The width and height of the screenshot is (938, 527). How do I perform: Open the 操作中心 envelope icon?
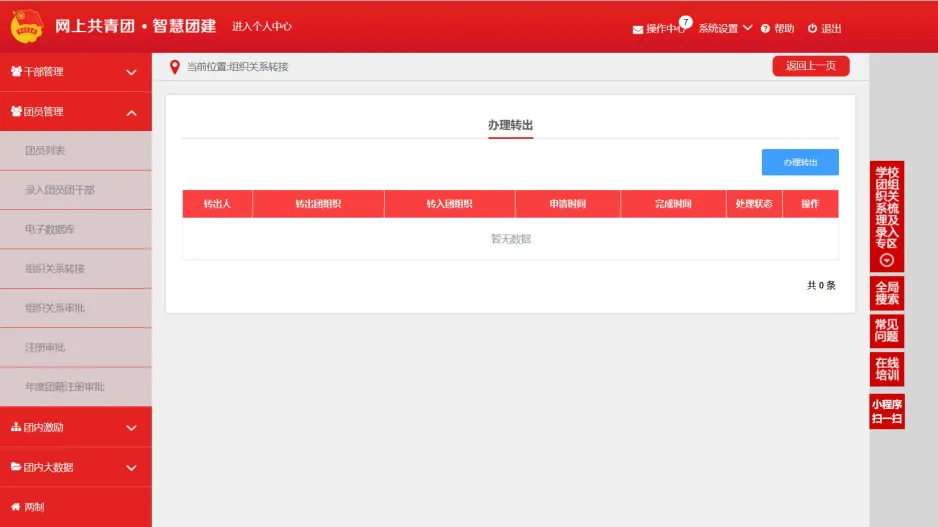[x=637, y=29]
